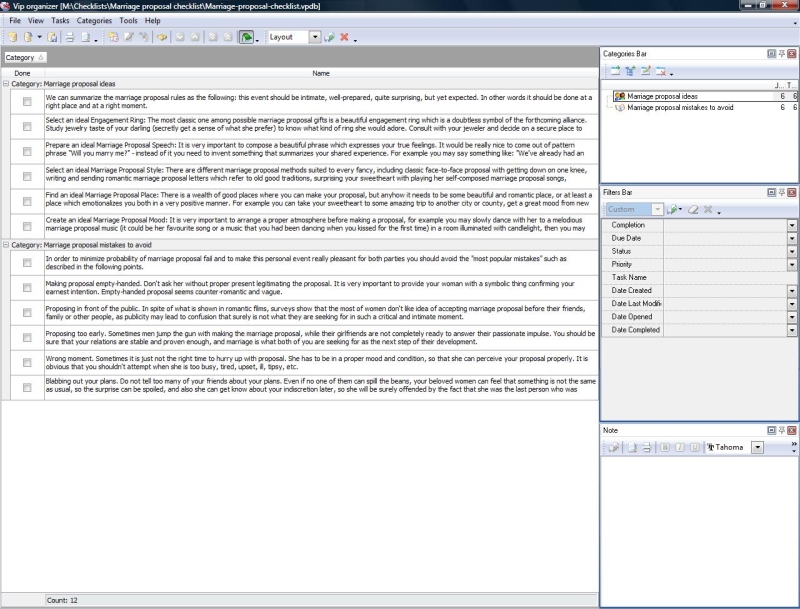Open the Categories menu
The width and height of the screenshot is (800, 609).
coord(94,20)
